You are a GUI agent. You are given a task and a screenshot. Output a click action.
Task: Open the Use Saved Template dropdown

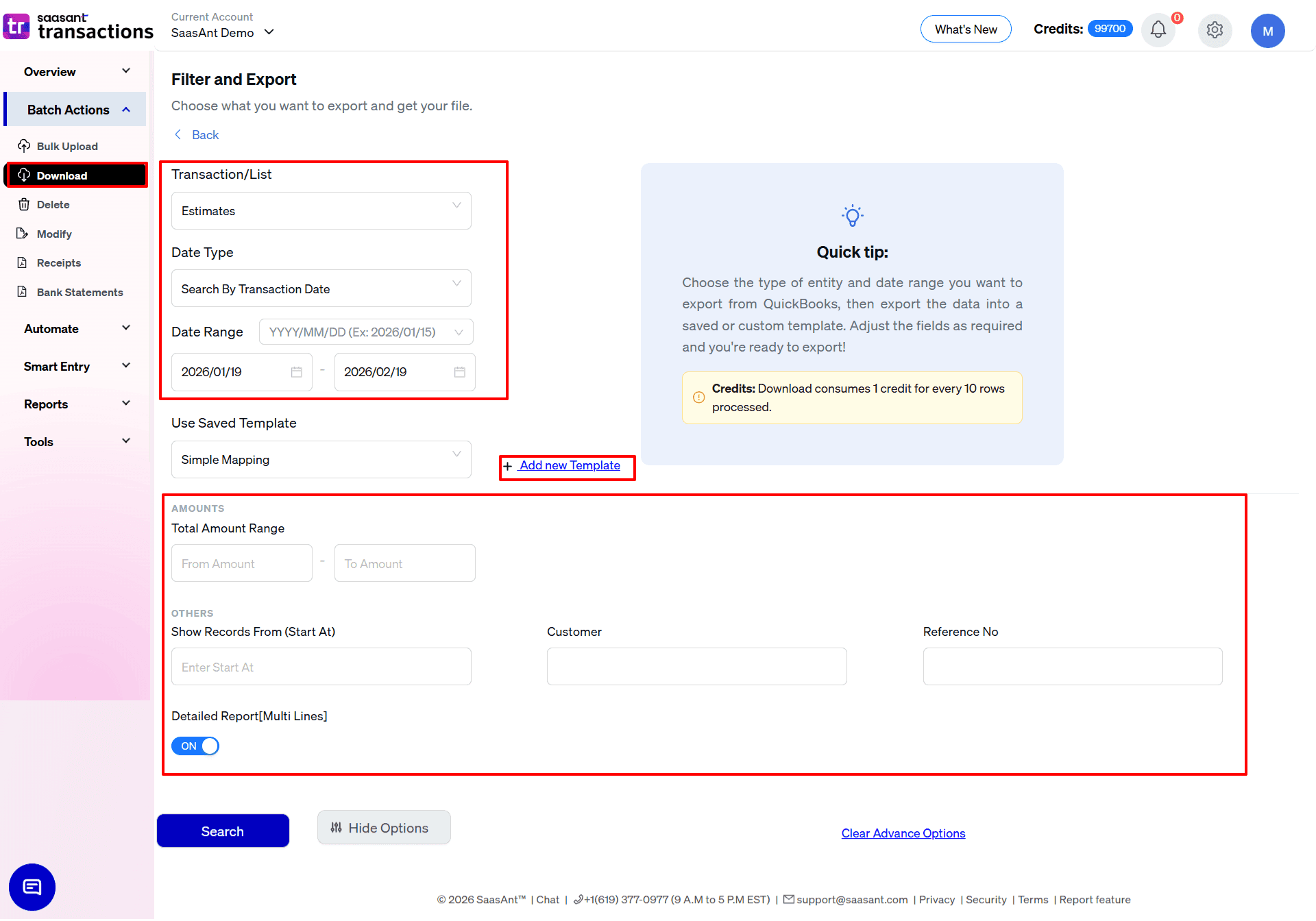pyautogui.click(x=321, y=460)
